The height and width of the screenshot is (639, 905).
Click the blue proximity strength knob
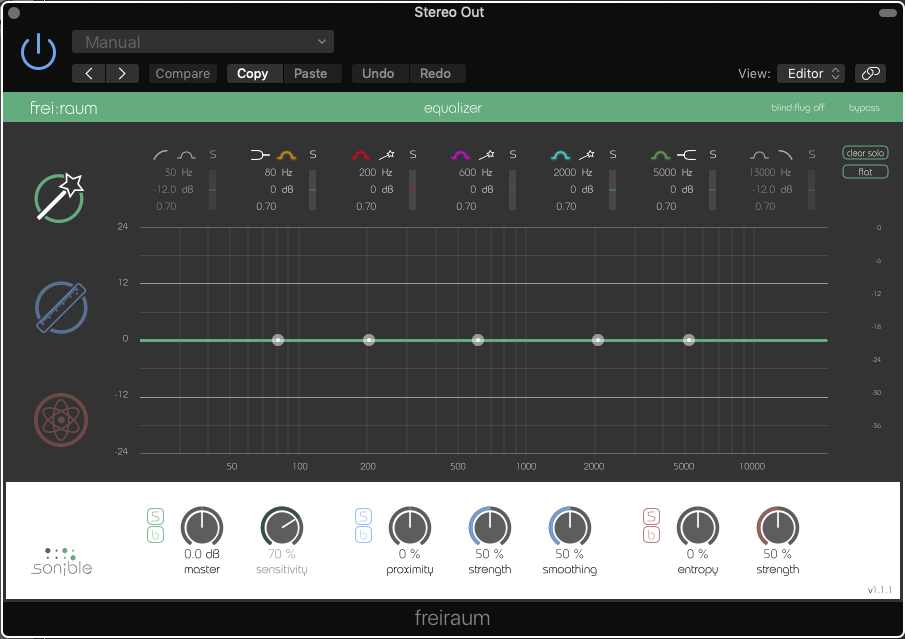coord(489,526)
